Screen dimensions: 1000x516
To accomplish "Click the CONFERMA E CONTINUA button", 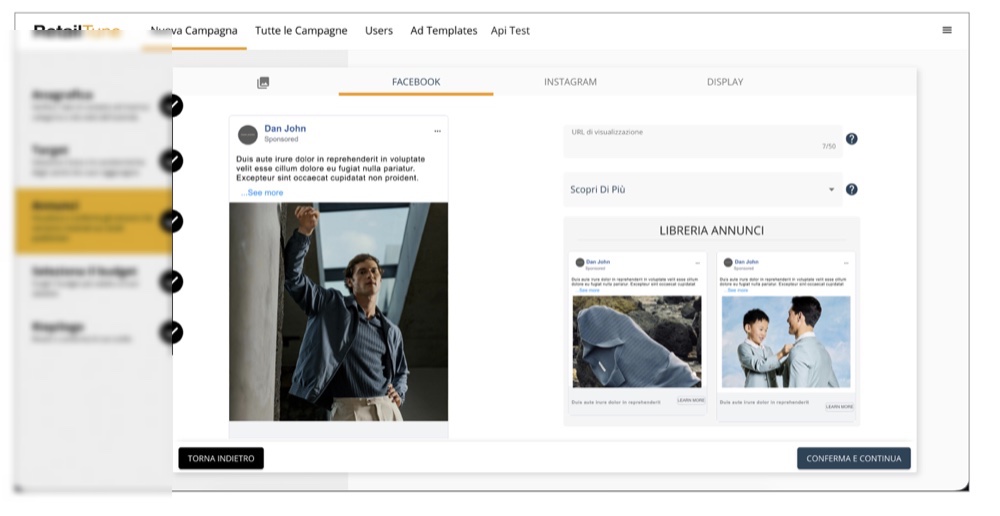I will [x=854, y=458].
